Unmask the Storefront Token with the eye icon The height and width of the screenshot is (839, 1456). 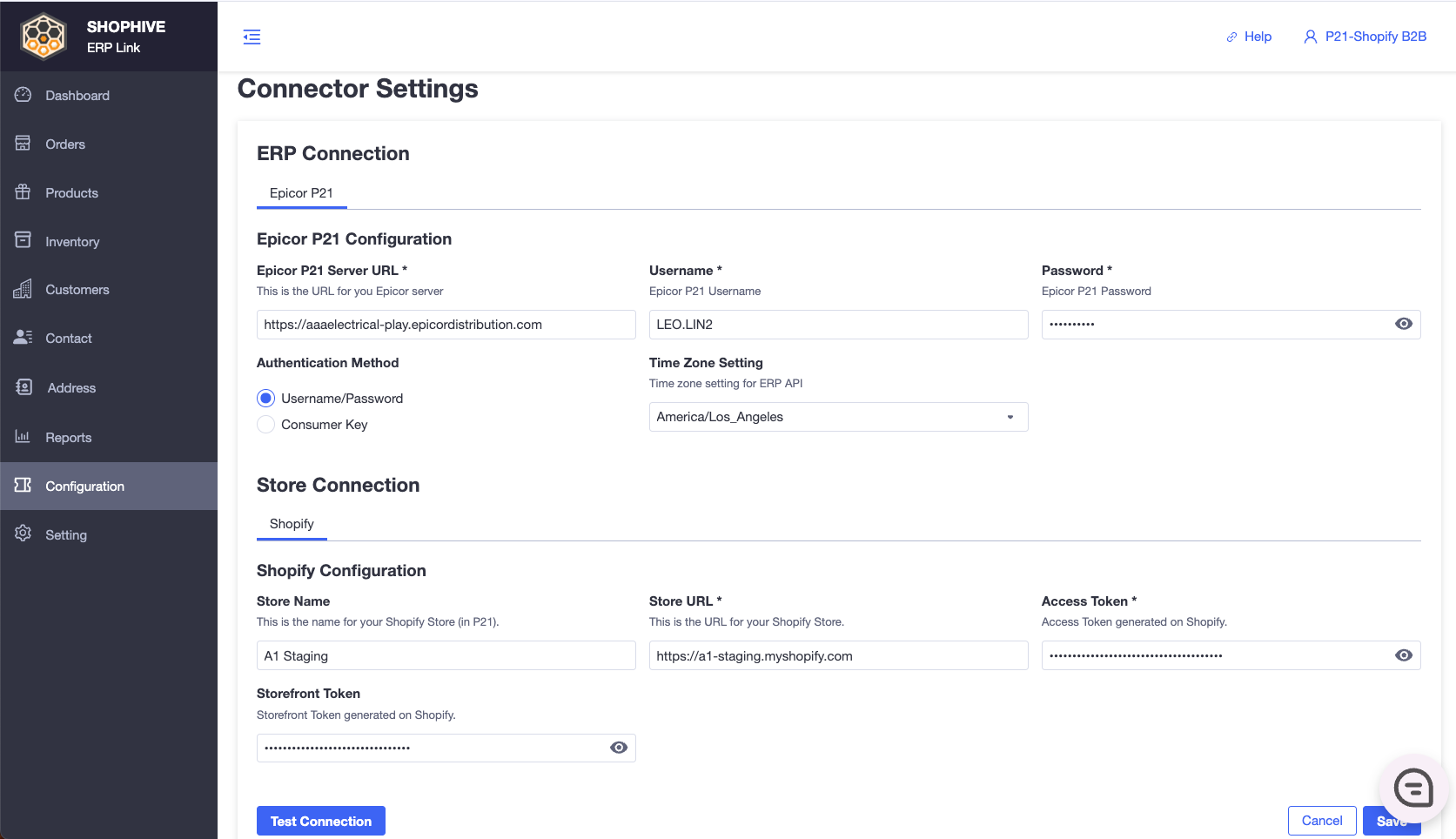click(x=619, y=748)
